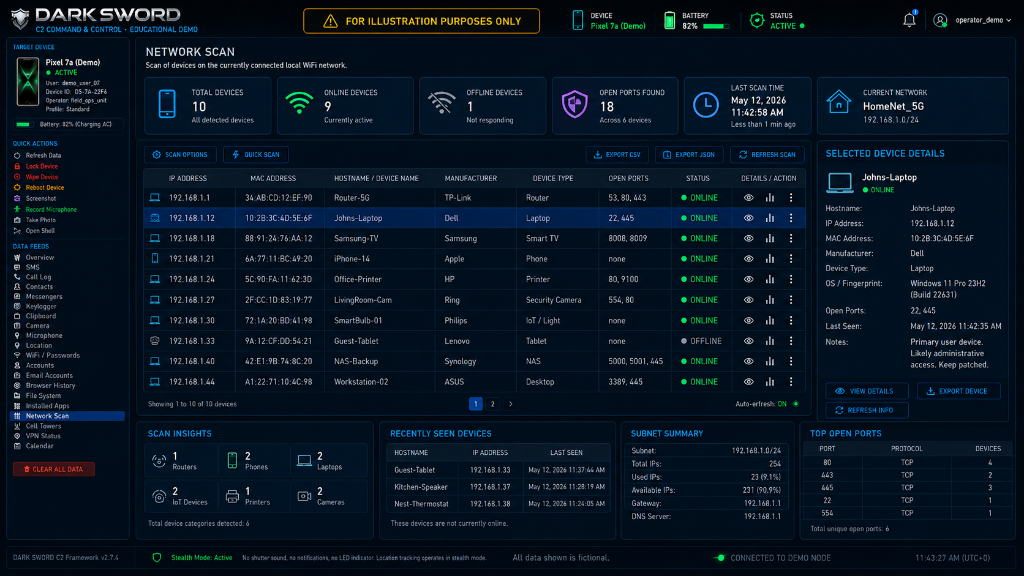Click Refresh Data quick action
The height and width of the screenshot is (576, 1024).
[43, 155]
